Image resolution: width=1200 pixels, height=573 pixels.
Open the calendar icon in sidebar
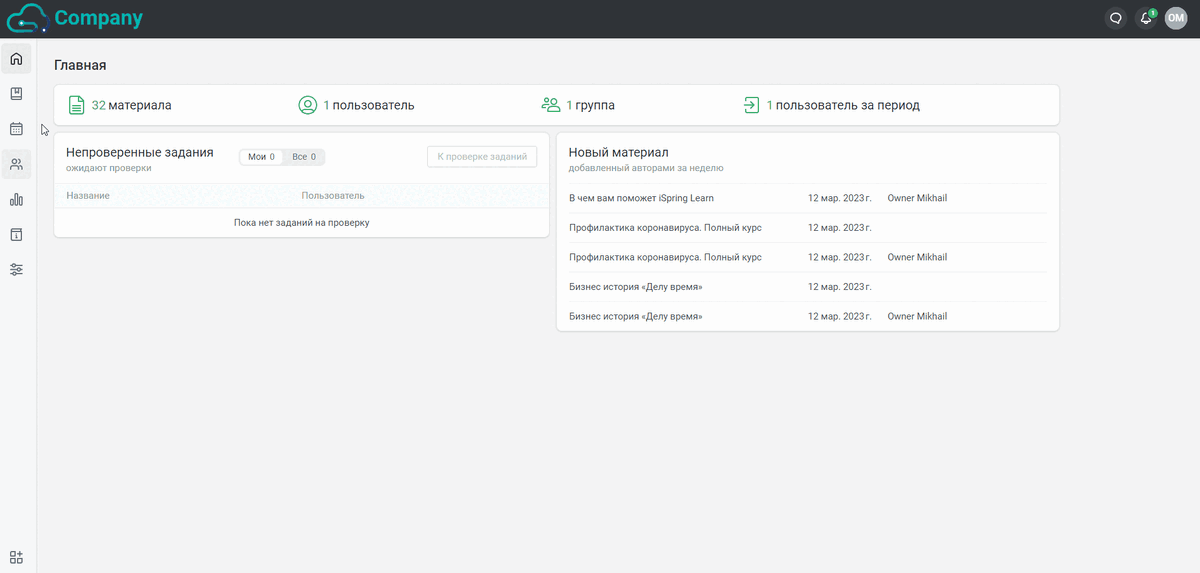click(x=16, y=129)
